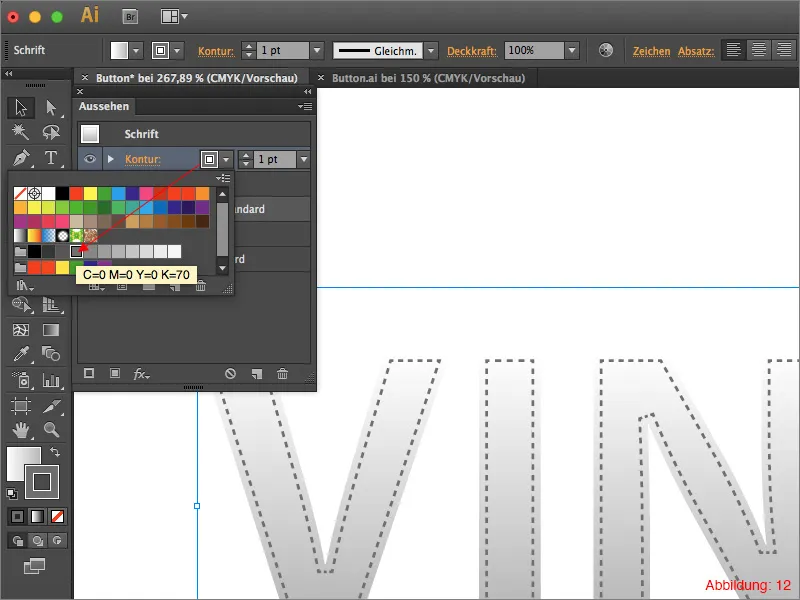Click the add new fill icon in Aussehen panel
Image resolution: width=800 pixels, height=600 pixels.
click(x=115, y=373)
